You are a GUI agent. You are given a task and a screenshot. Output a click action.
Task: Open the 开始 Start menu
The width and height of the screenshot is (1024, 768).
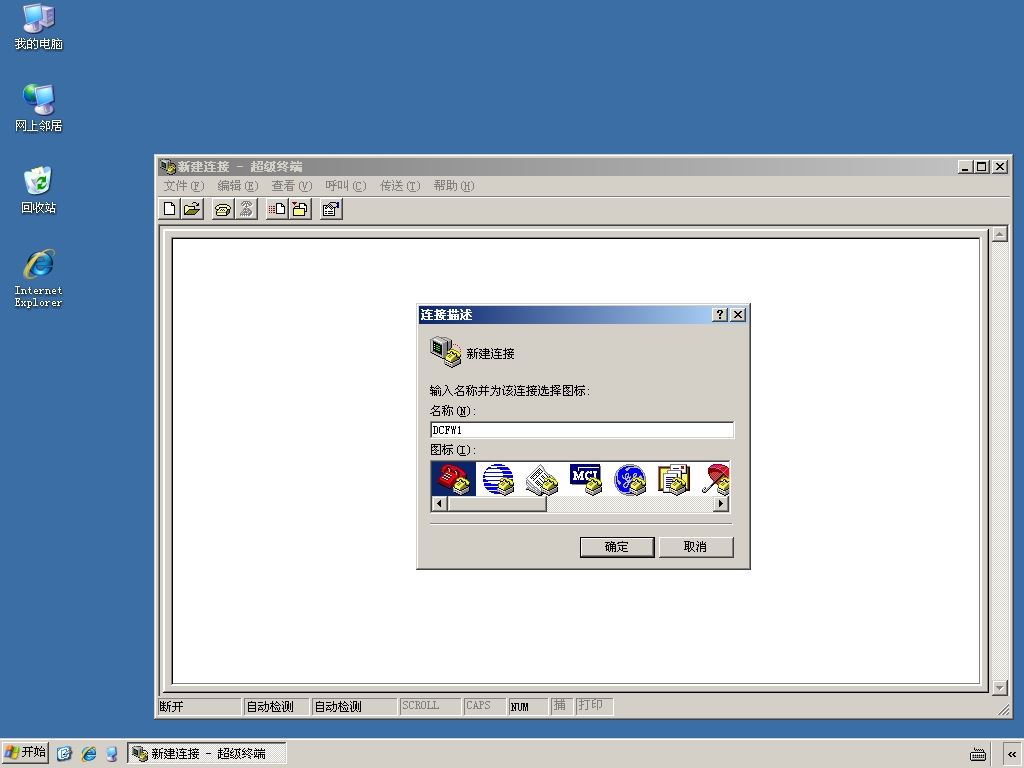[x=25, y=753]
